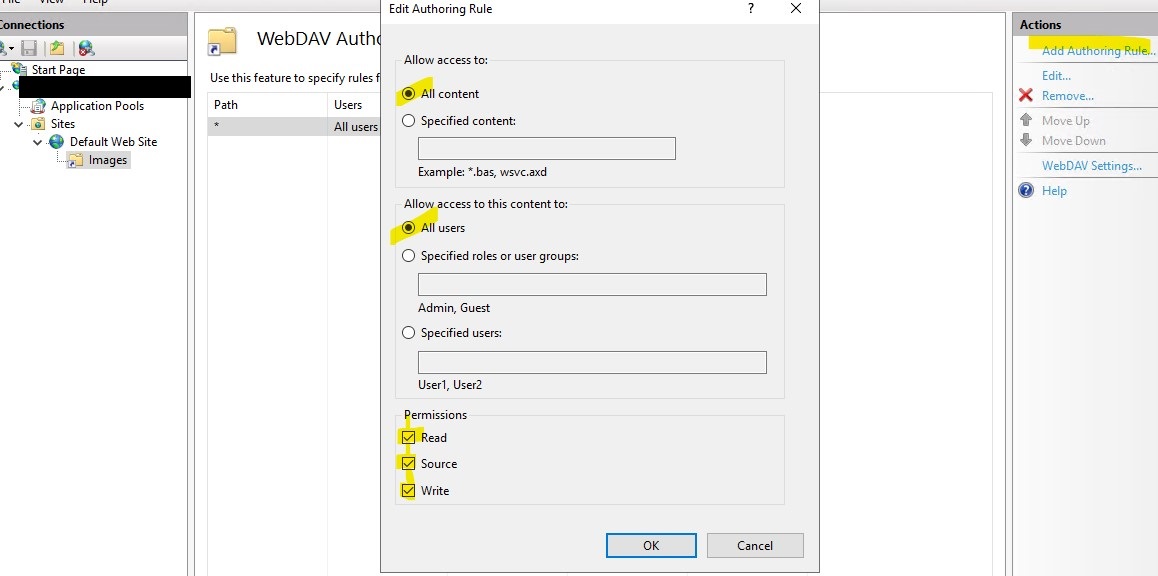Click the disabled Save icon in Connections toolbar

click(29, 49)
